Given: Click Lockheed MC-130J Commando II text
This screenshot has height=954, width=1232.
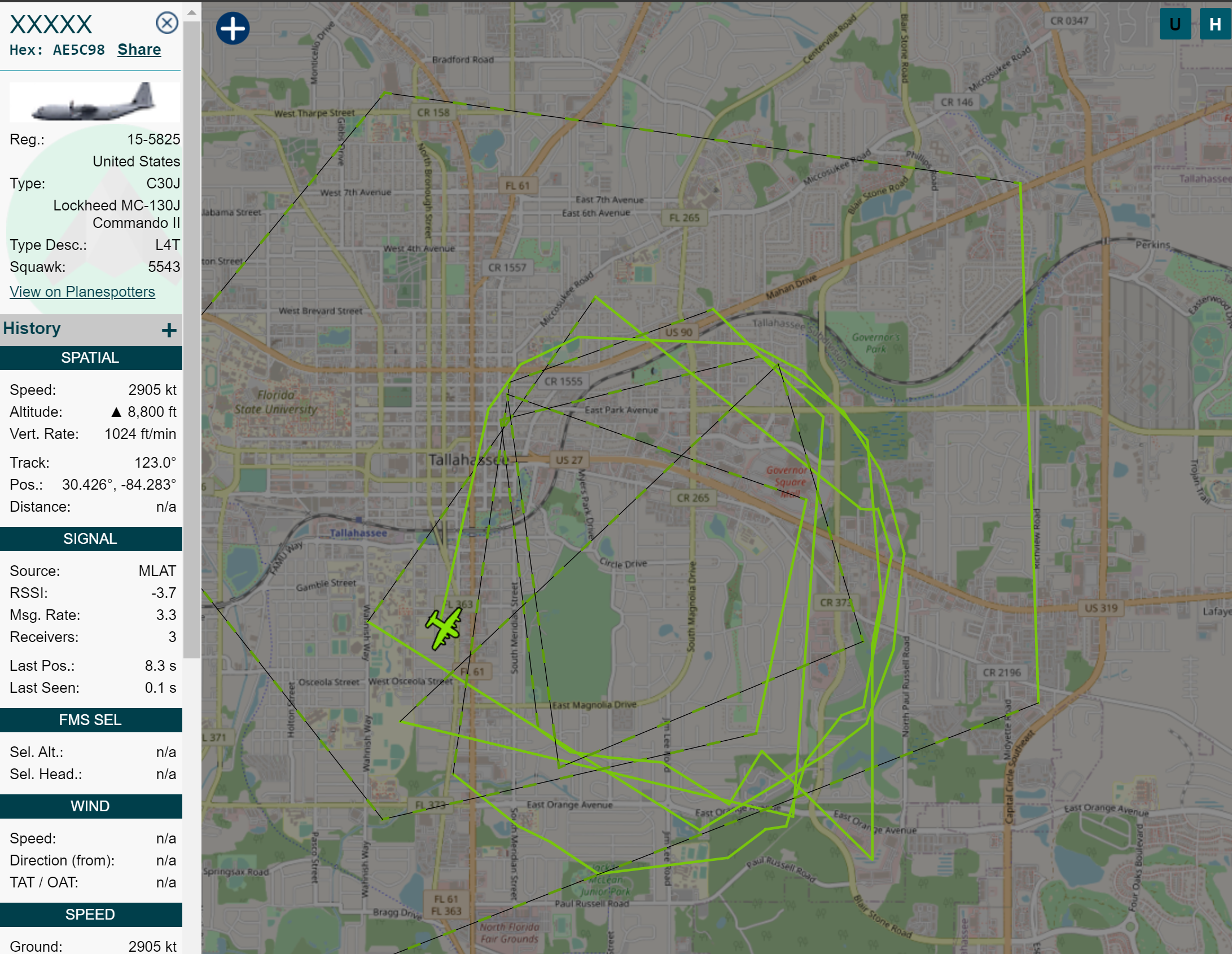Looking at the screenshot, I should [x=117, y=214].
